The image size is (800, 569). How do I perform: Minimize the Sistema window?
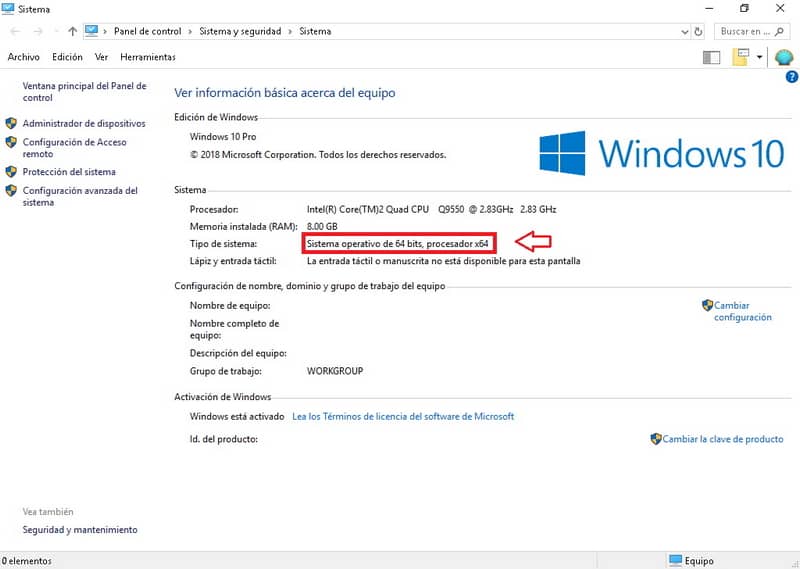tap(709, 8)
